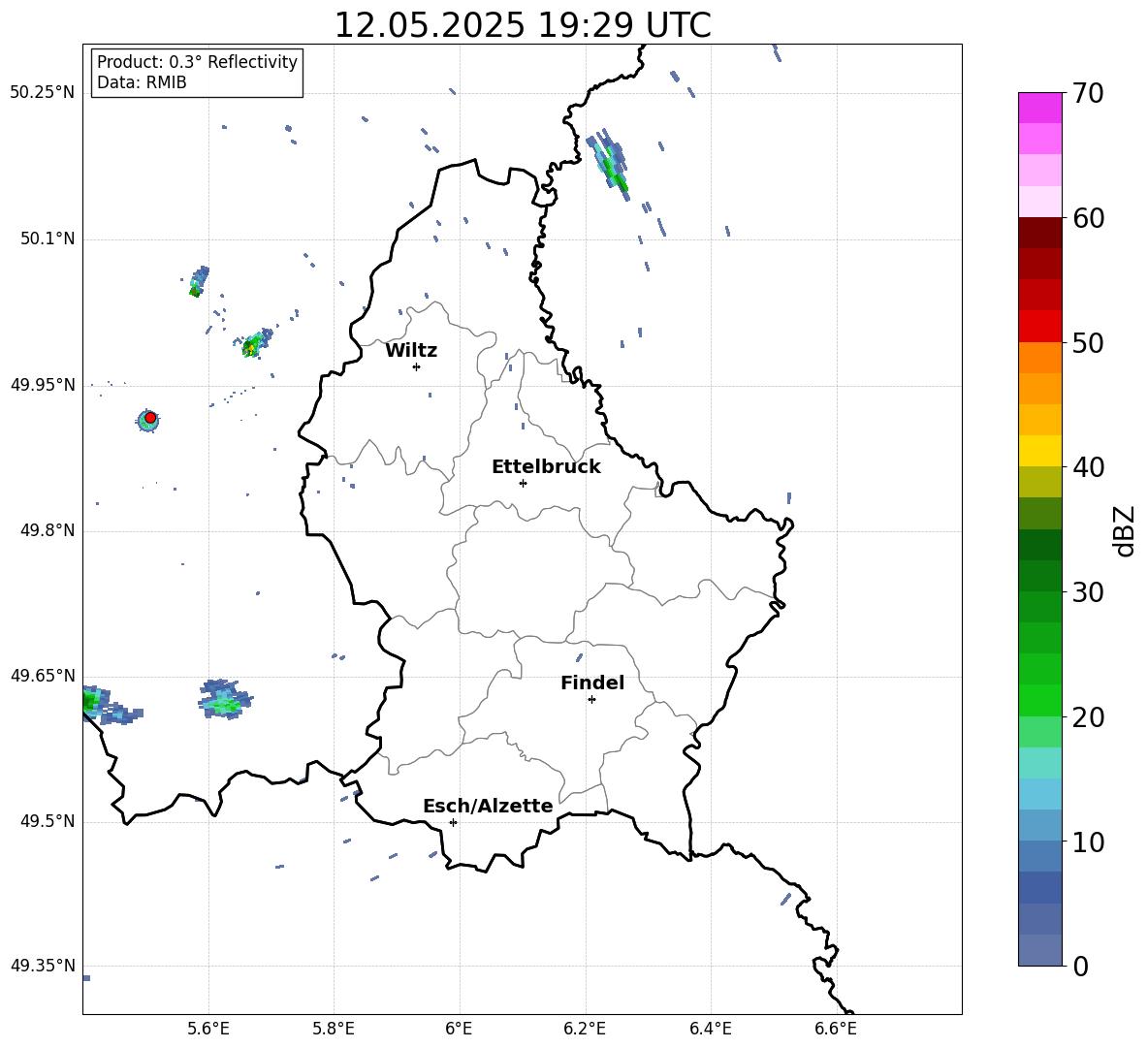Click the 6.2°E longitude label
Viewport: 1148px width, 1048px height.
pos(585,1029)
